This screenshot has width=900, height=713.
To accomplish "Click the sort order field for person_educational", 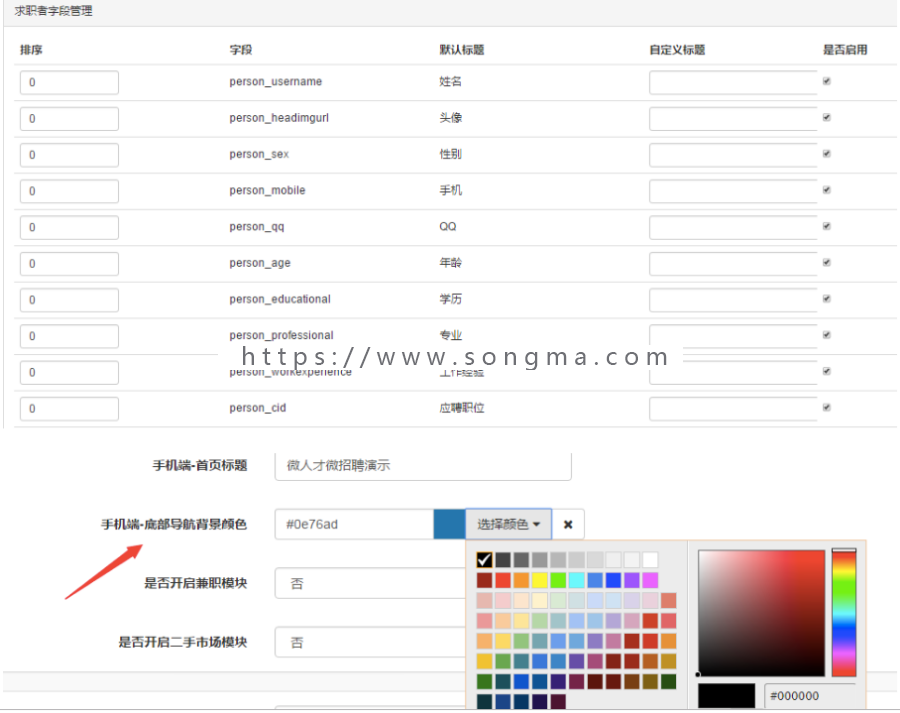I will [x=69, y=300].
